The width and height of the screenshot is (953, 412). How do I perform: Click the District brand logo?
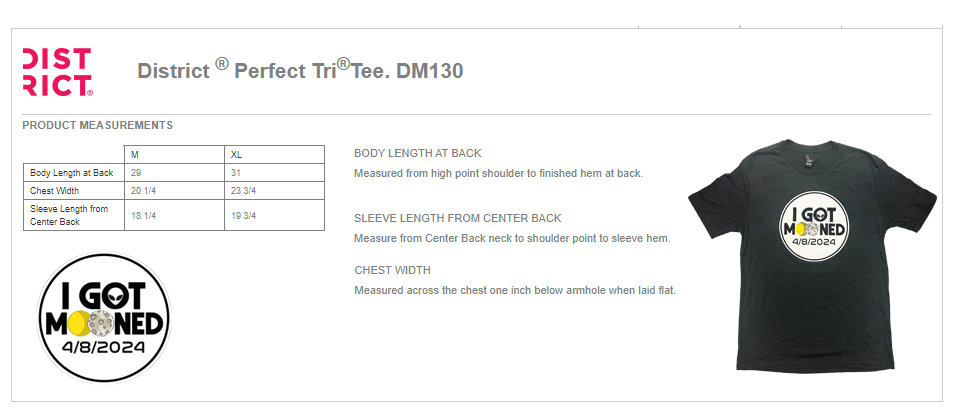pos(58,72)
